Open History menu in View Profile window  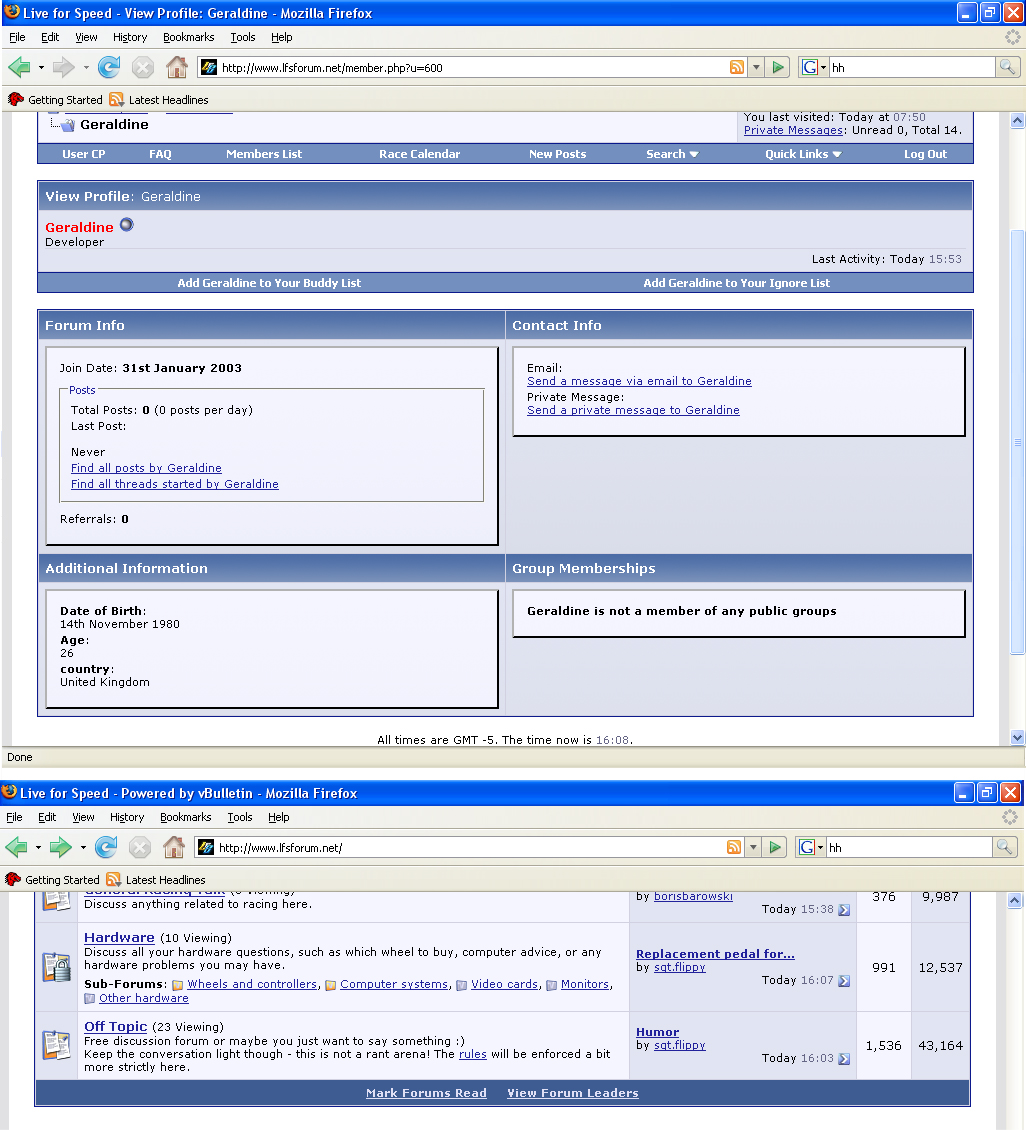point(130,37)
